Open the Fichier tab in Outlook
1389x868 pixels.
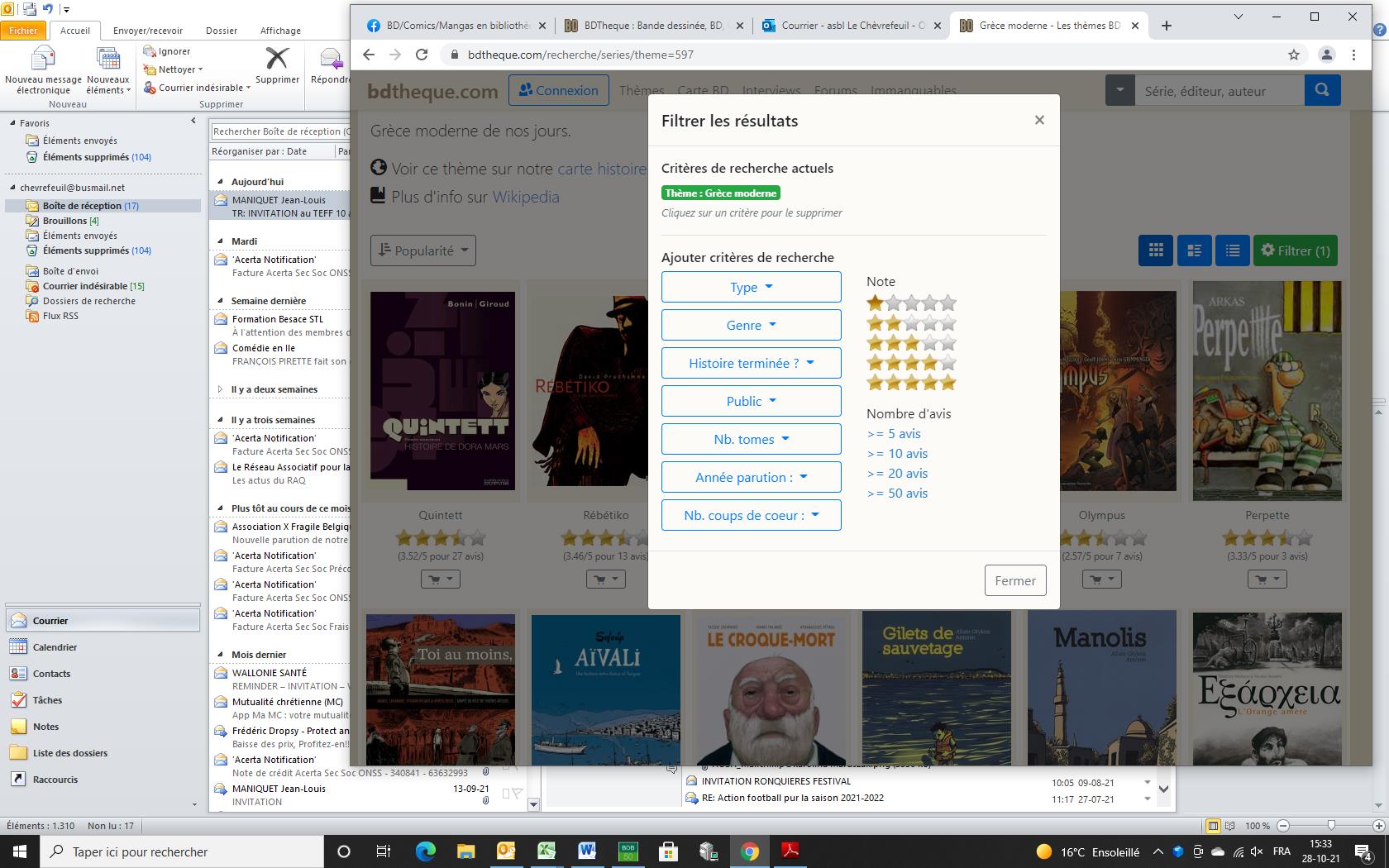(x=23, y=31)
